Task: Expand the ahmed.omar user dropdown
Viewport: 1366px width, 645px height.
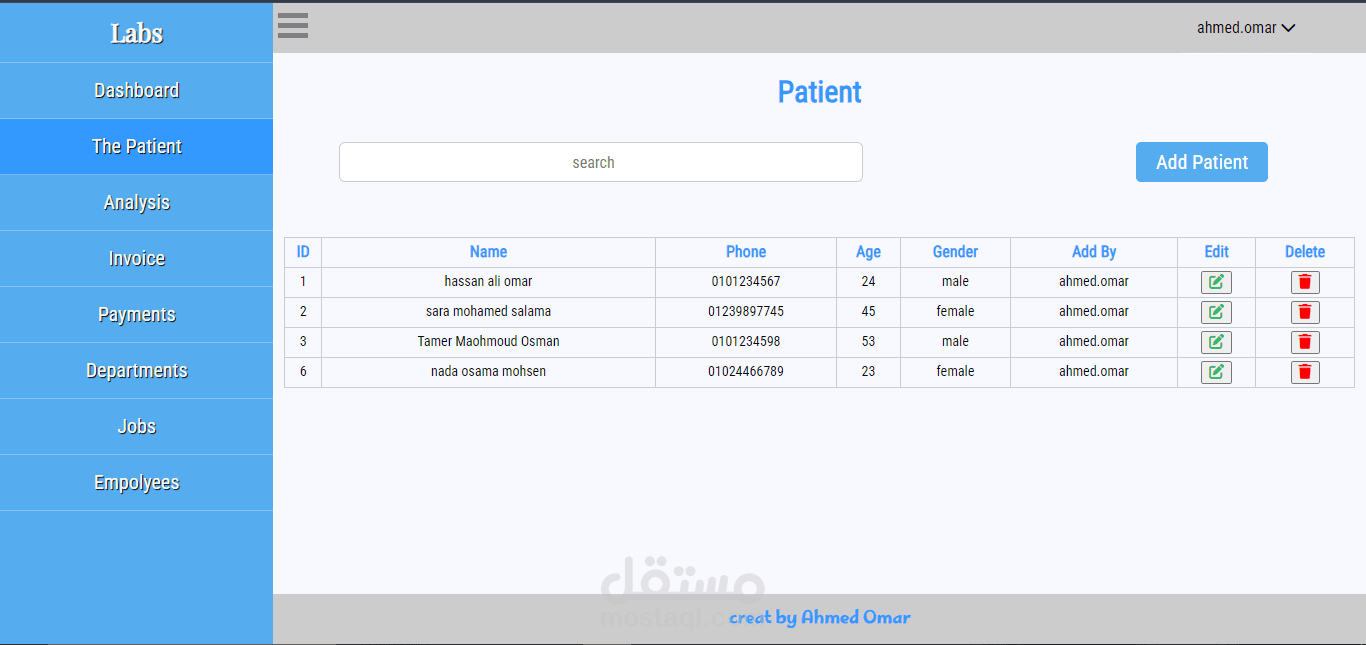Action: click(1246, 28)
